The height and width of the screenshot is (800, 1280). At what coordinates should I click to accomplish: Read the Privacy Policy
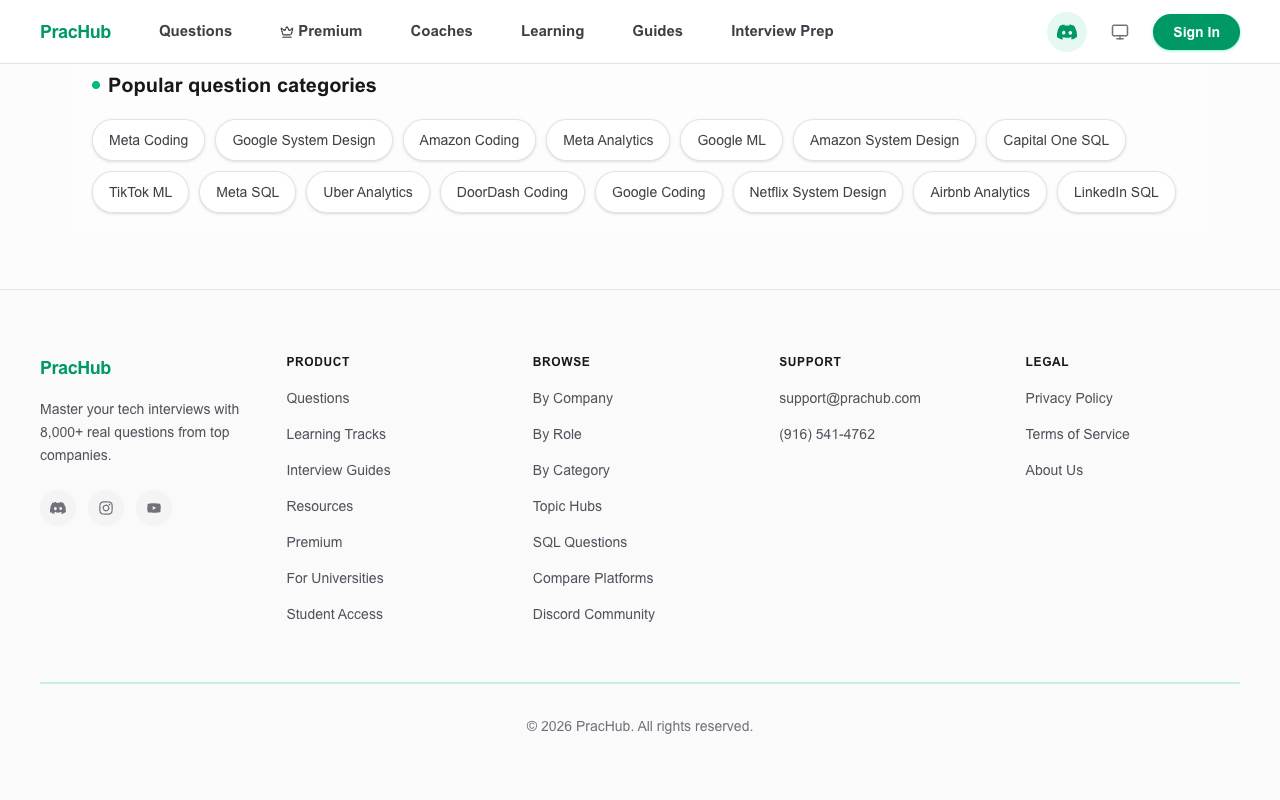point(1069,398)
